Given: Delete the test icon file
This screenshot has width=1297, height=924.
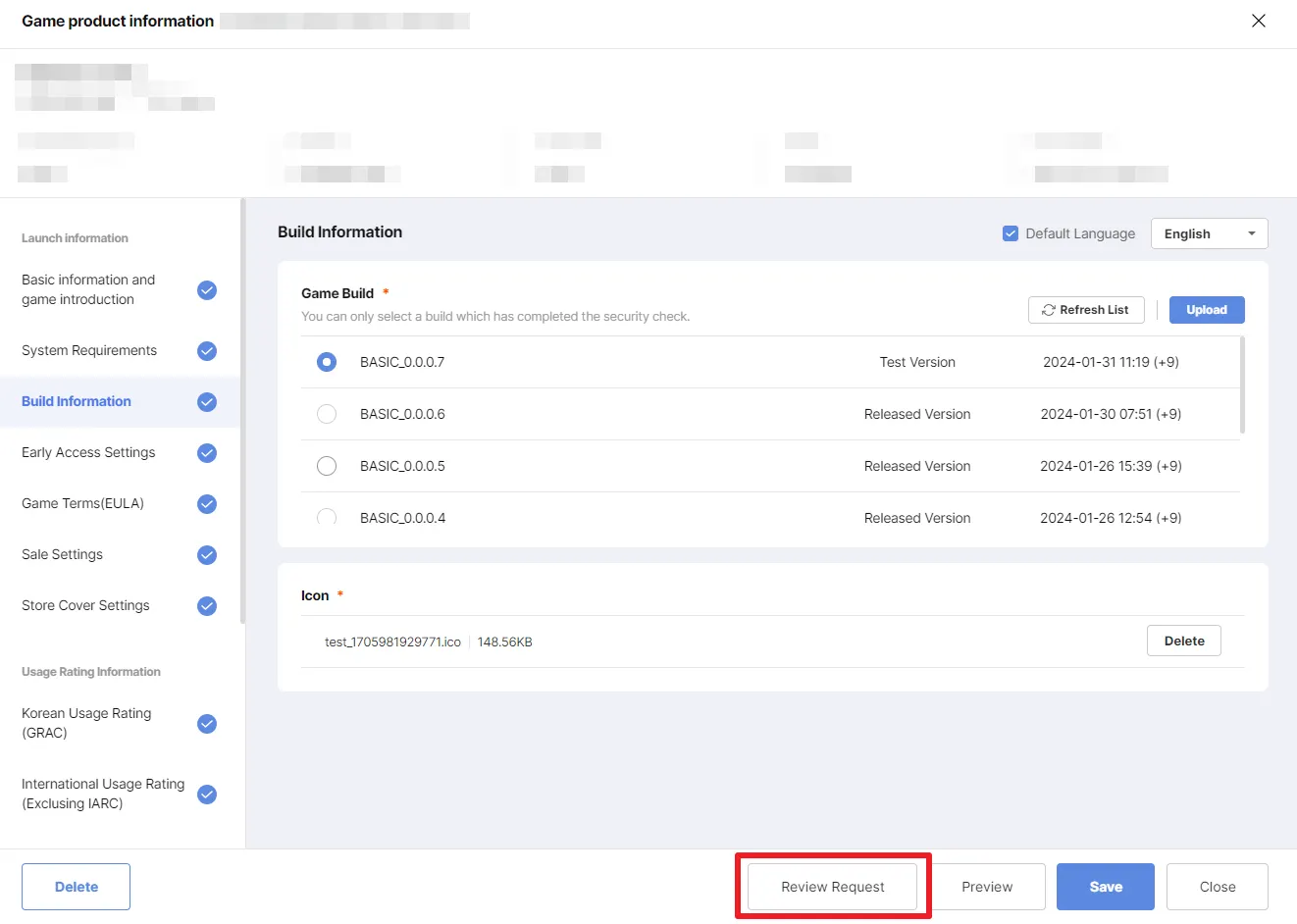Looking at the screenshot, I should pos(1183,642).
